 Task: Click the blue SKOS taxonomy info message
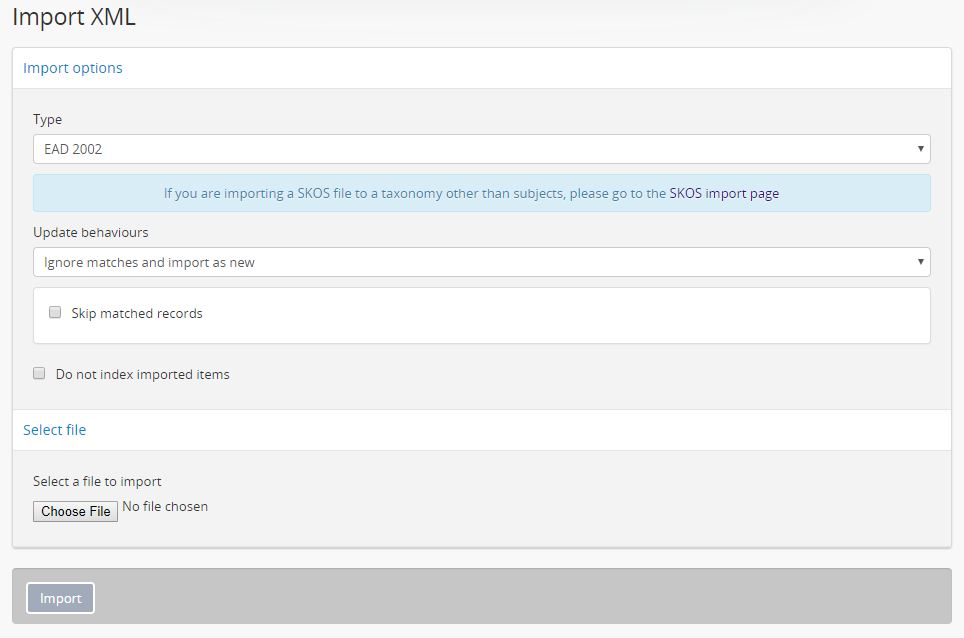(400, 193)
